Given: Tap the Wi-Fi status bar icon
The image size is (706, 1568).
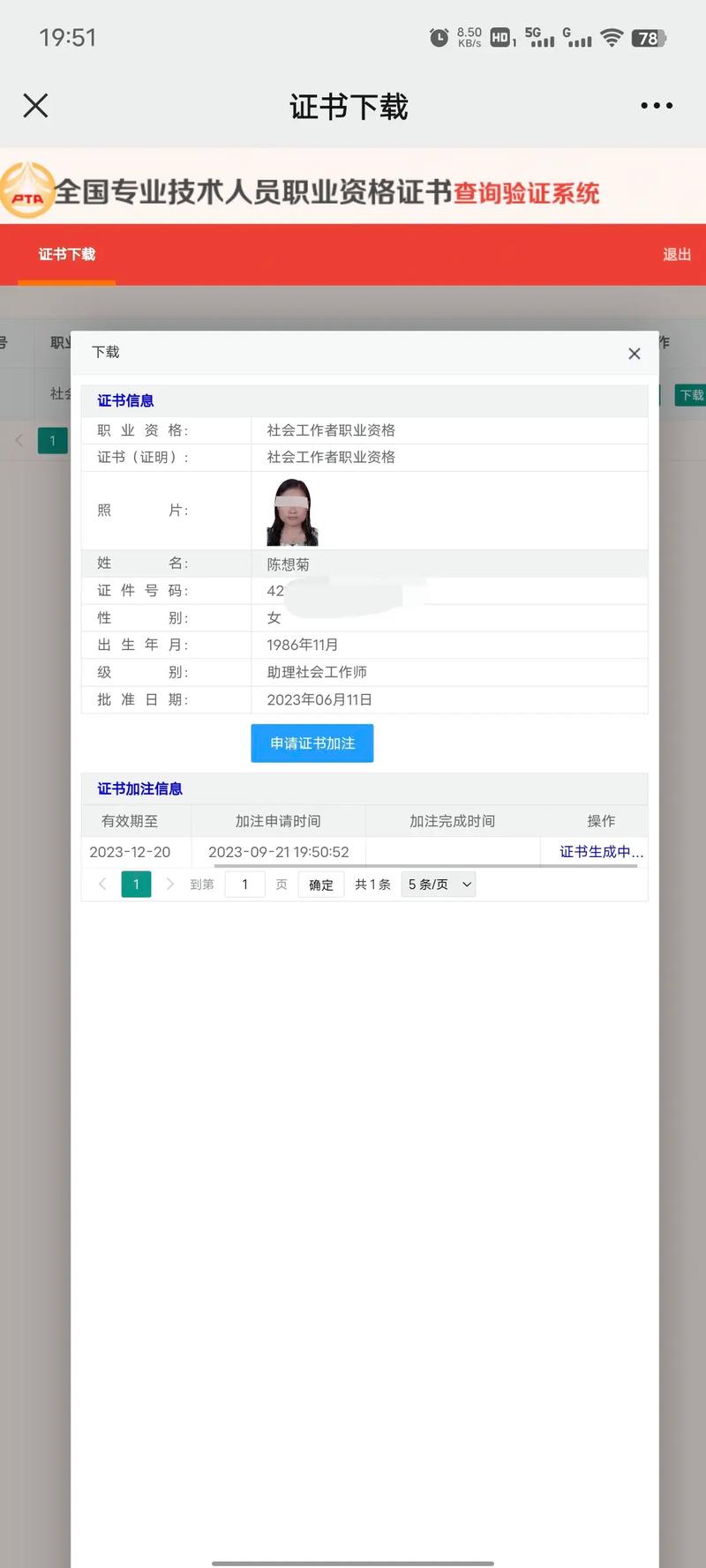Looking at the screenshot, I should pos(611,37).
